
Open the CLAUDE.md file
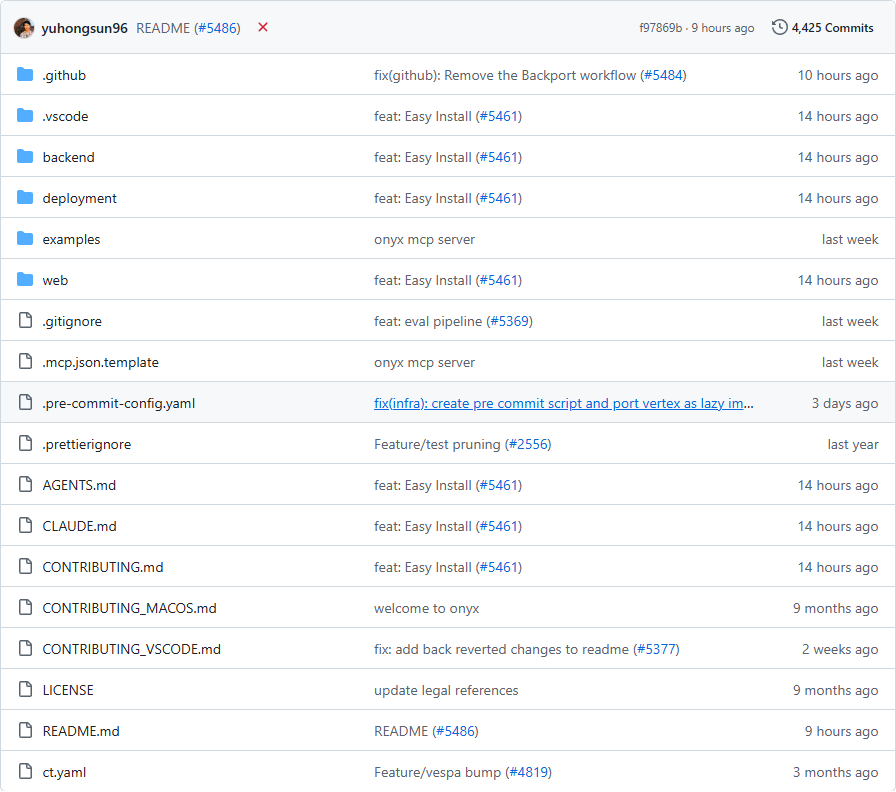[x=79, y=526]
